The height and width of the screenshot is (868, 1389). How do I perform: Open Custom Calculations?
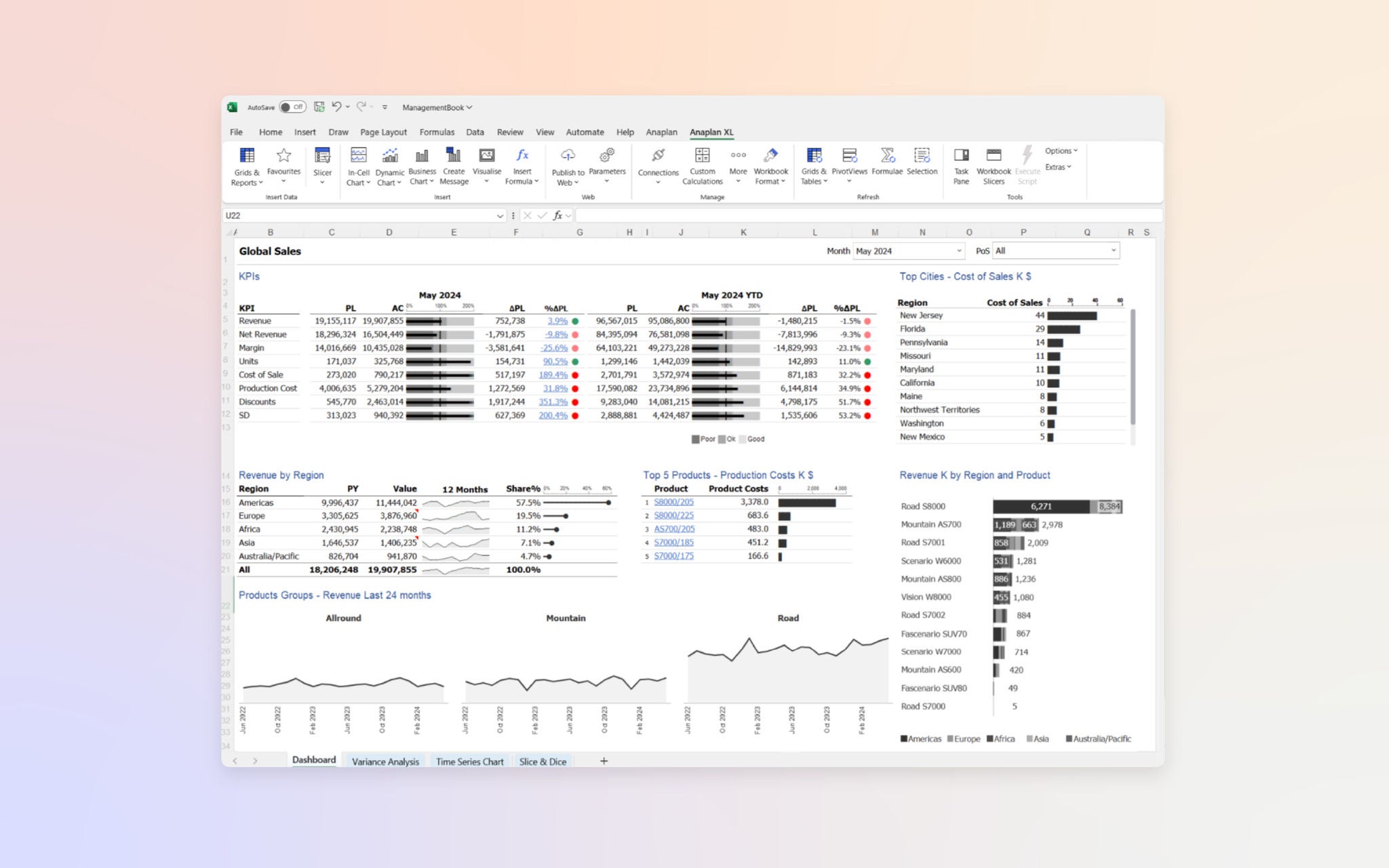(x=702, y=165)
